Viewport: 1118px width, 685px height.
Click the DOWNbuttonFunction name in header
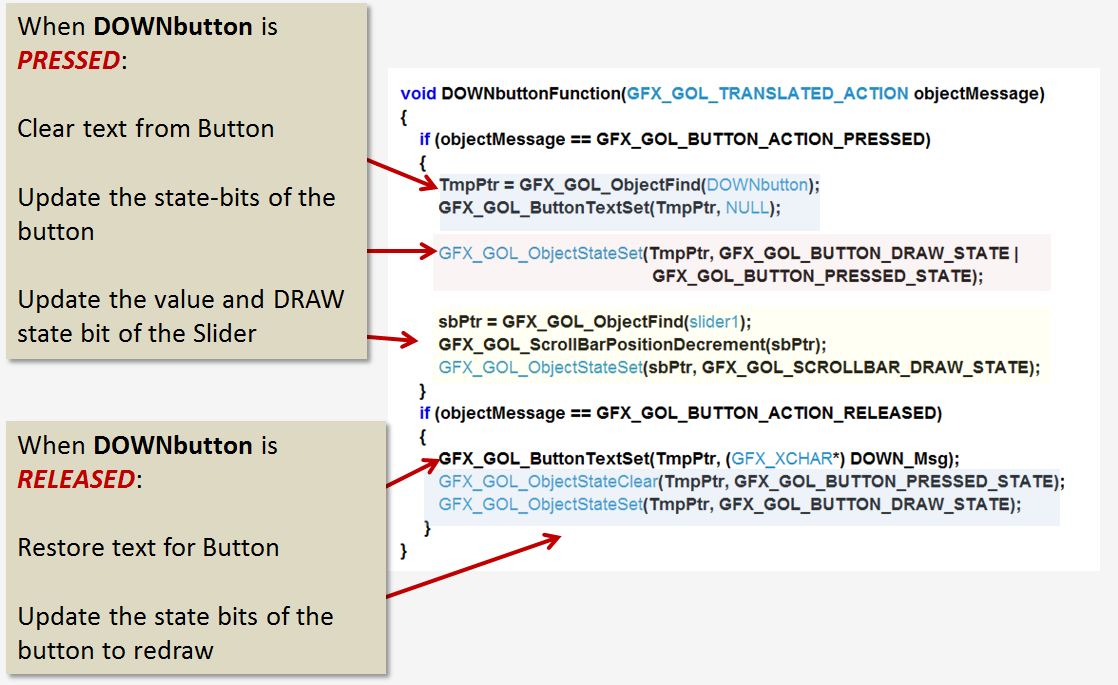coord(531,93)
